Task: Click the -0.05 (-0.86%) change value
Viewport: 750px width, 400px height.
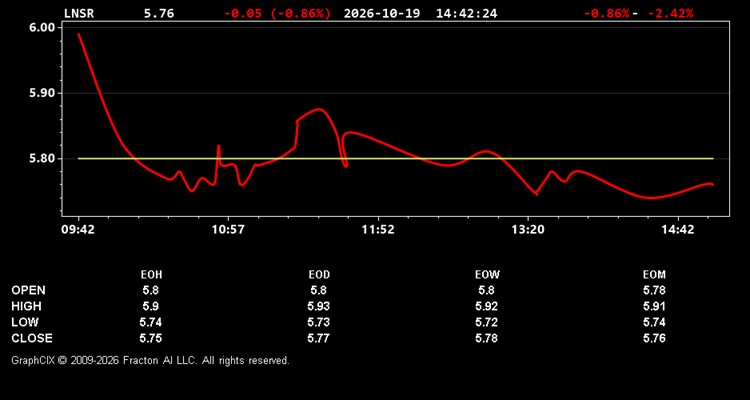Action: pos(277,13)
